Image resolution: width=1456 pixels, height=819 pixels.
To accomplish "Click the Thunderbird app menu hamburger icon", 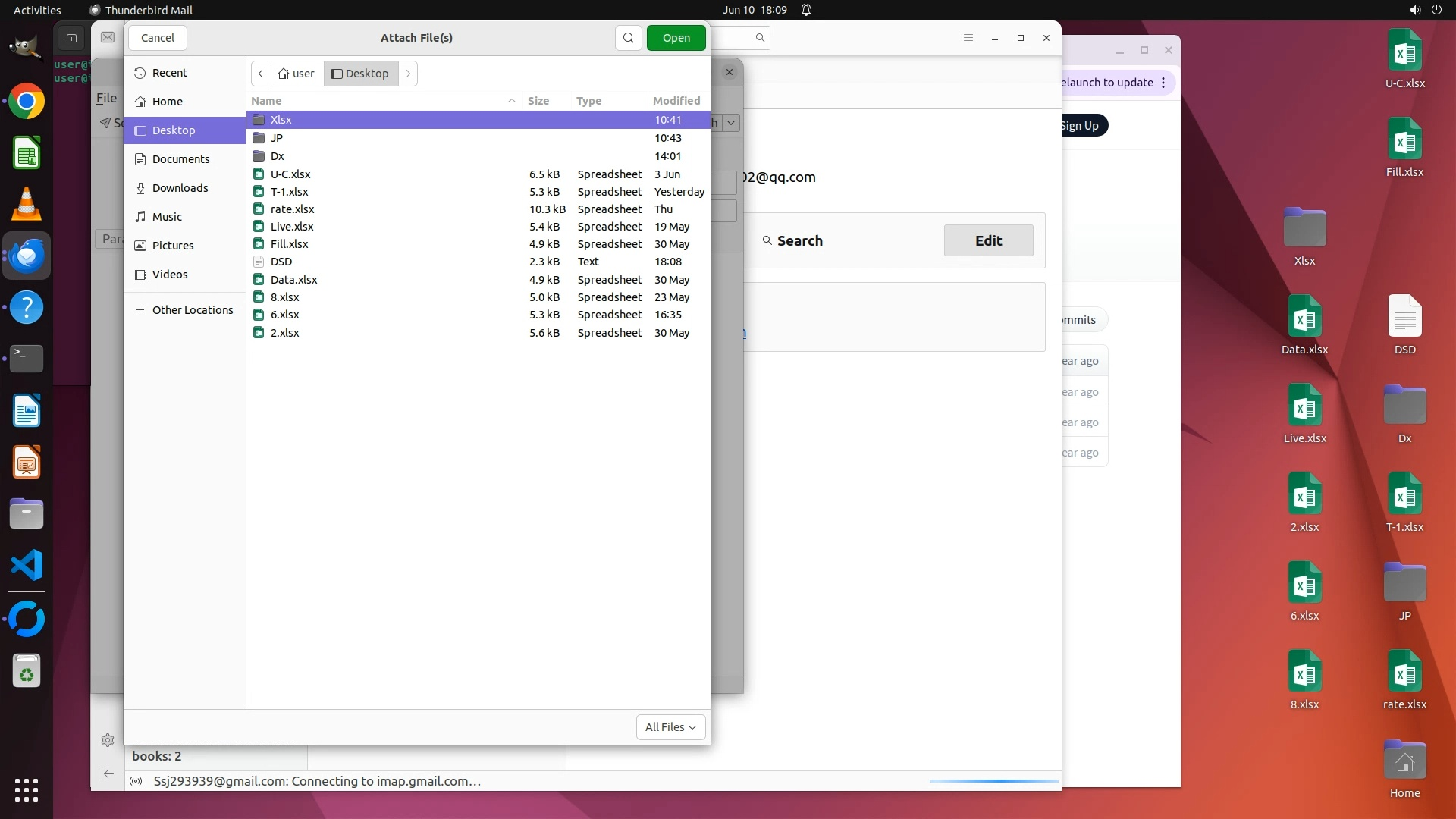I will (x=968, y=38).
